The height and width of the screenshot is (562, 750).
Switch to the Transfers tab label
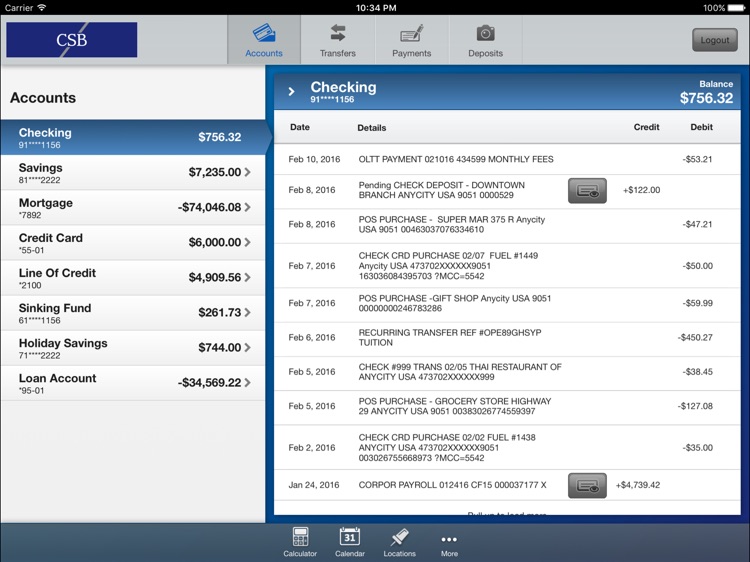click(x=338, y=53)
